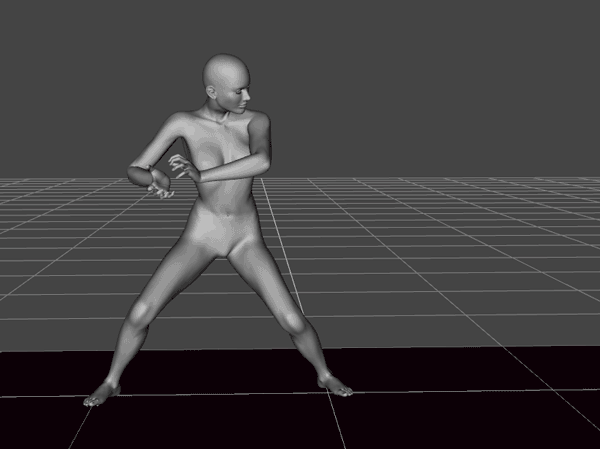Click the knee of the extended leg
The image size is (600, 449).
(291, 320)
